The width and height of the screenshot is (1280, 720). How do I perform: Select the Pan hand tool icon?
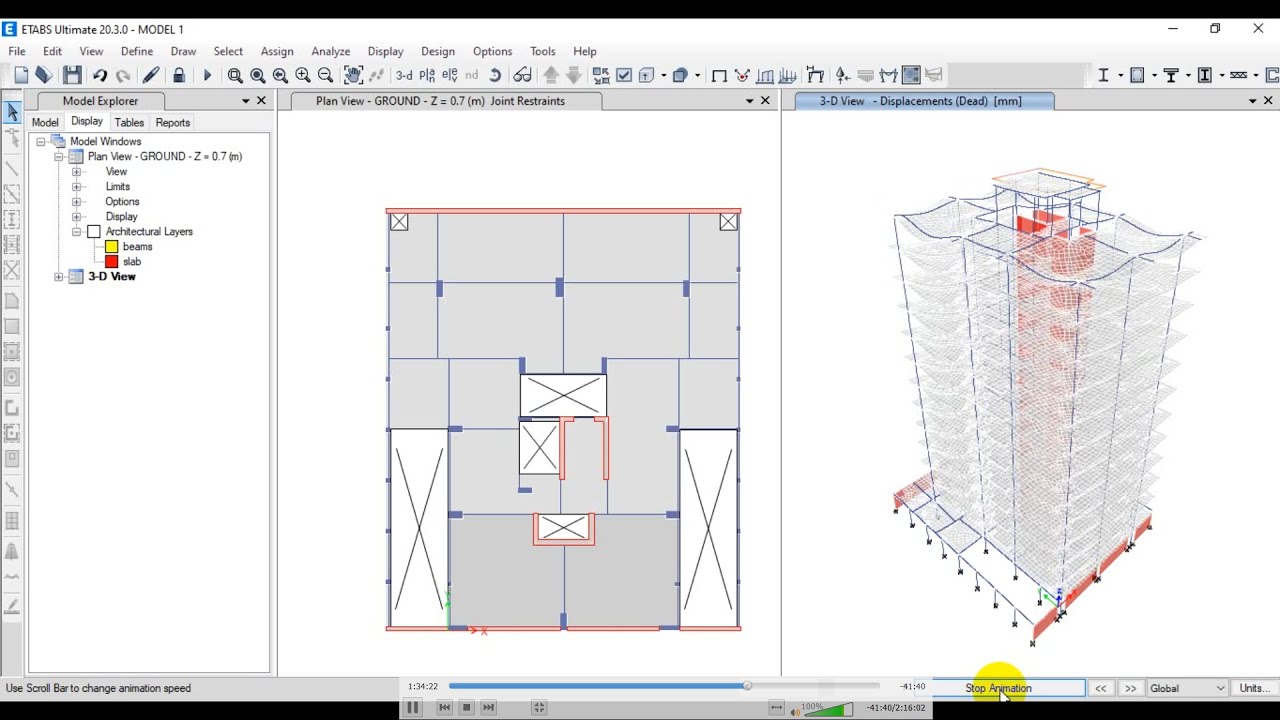[x=353, y=75]
